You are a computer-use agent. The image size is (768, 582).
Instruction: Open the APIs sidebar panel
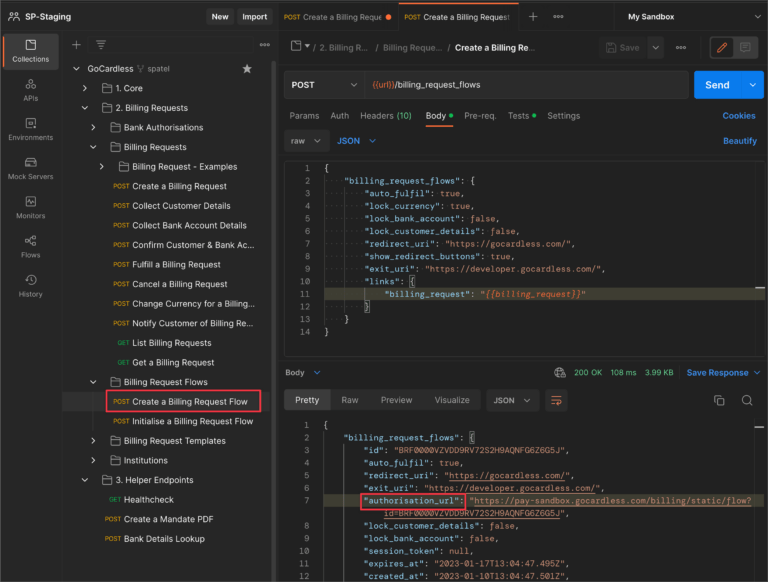[30, 90]
